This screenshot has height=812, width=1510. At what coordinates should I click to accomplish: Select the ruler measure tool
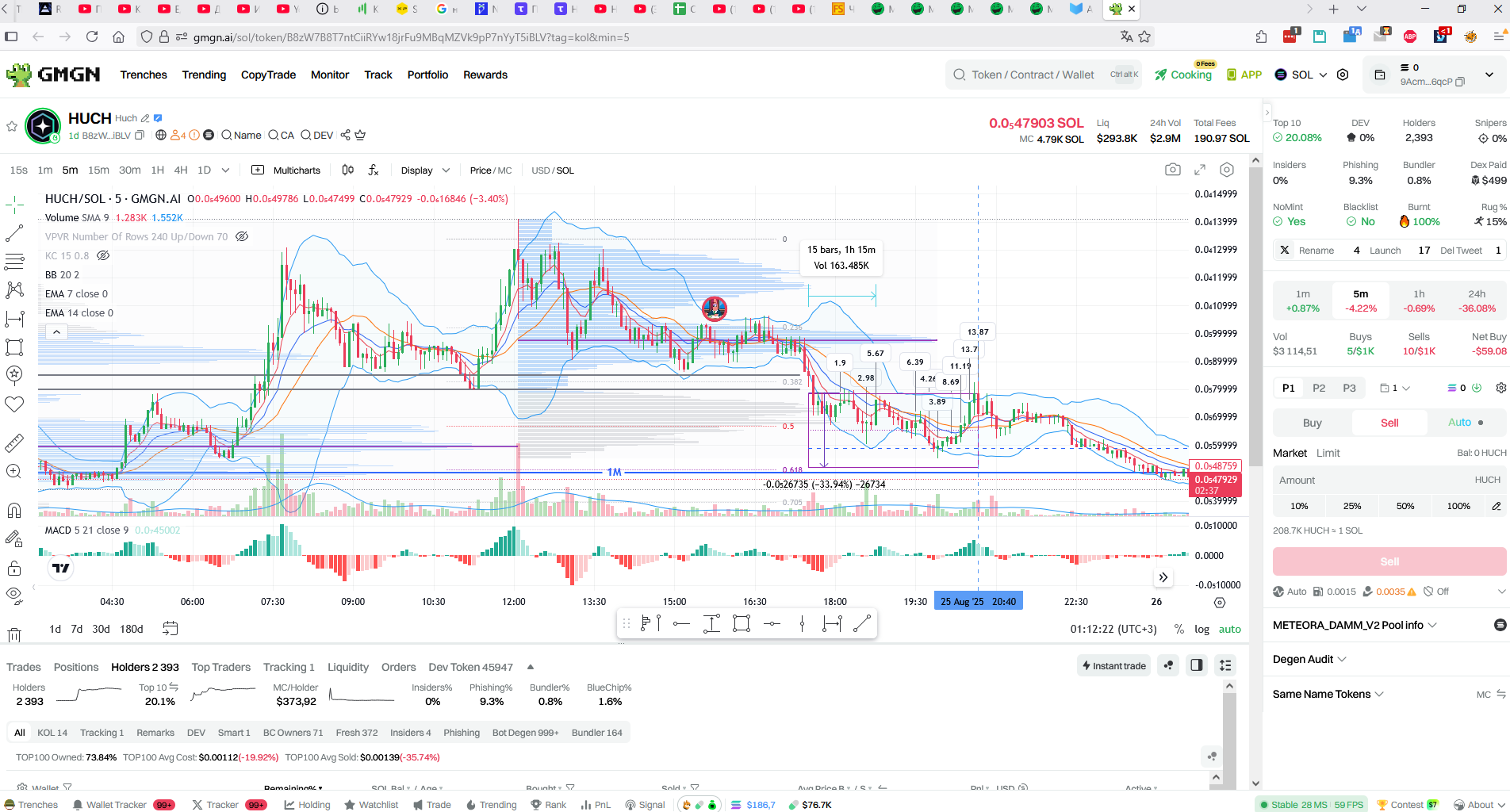[14, 442]
